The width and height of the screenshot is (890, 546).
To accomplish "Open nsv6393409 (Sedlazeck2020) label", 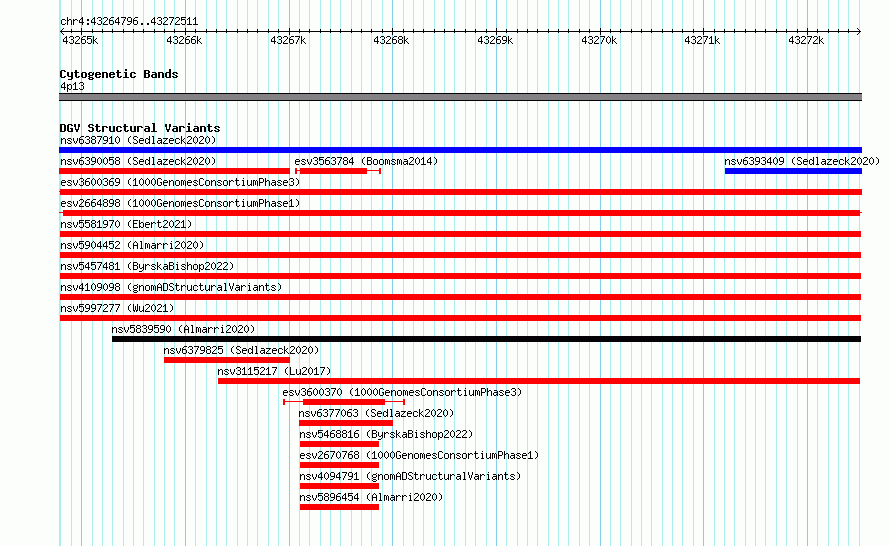I will click(x=802, y=161).
